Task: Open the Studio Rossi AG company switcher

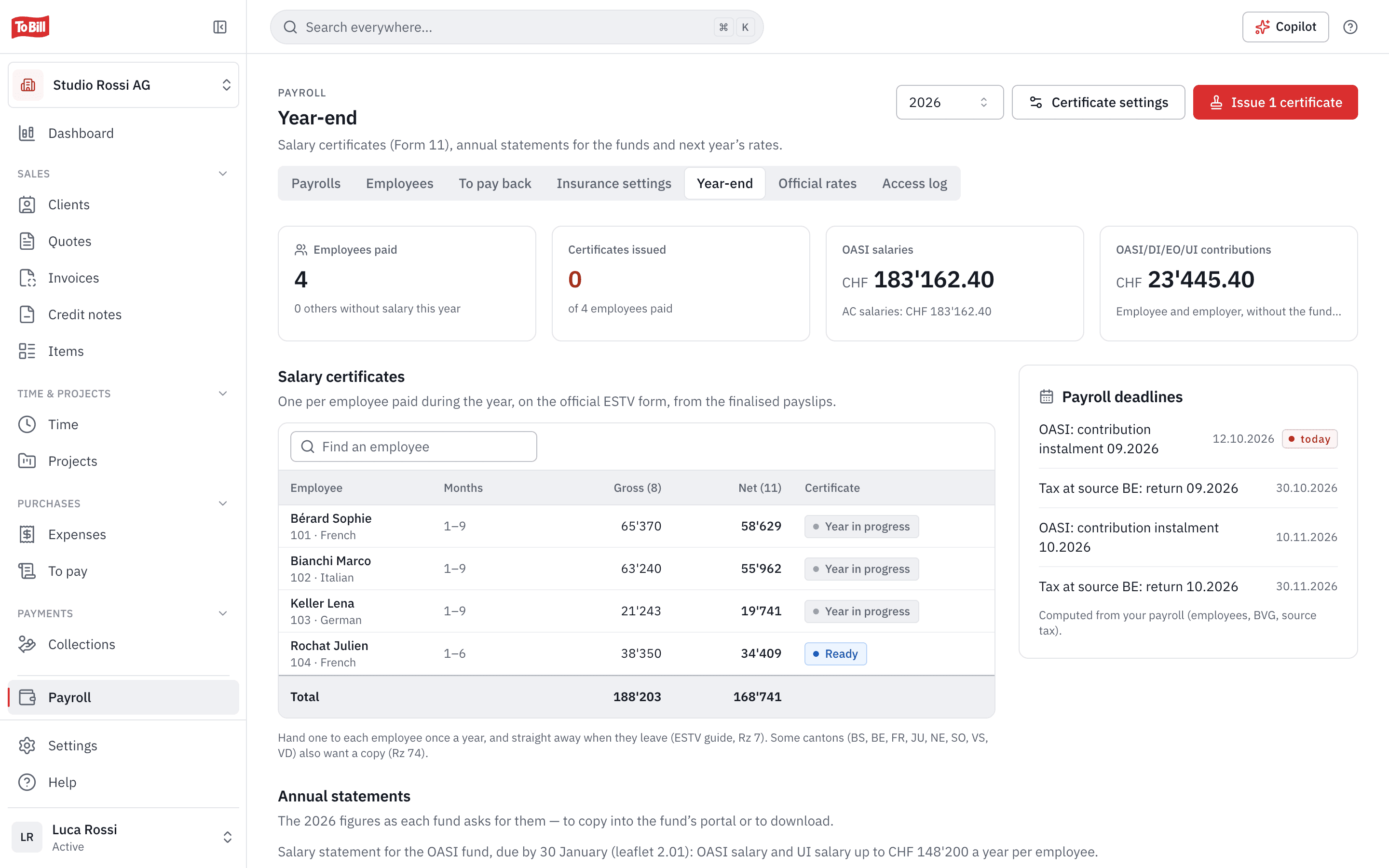Action: [123, 85]
